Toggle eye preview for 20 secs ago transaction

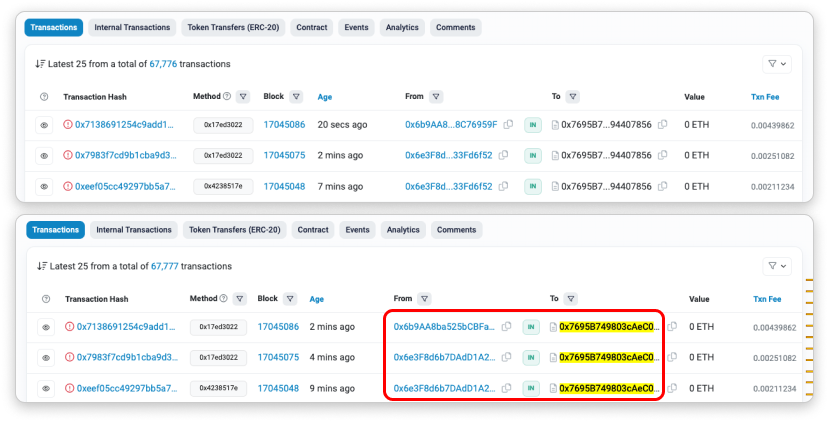pyautogui.click(x=44, y=125)
